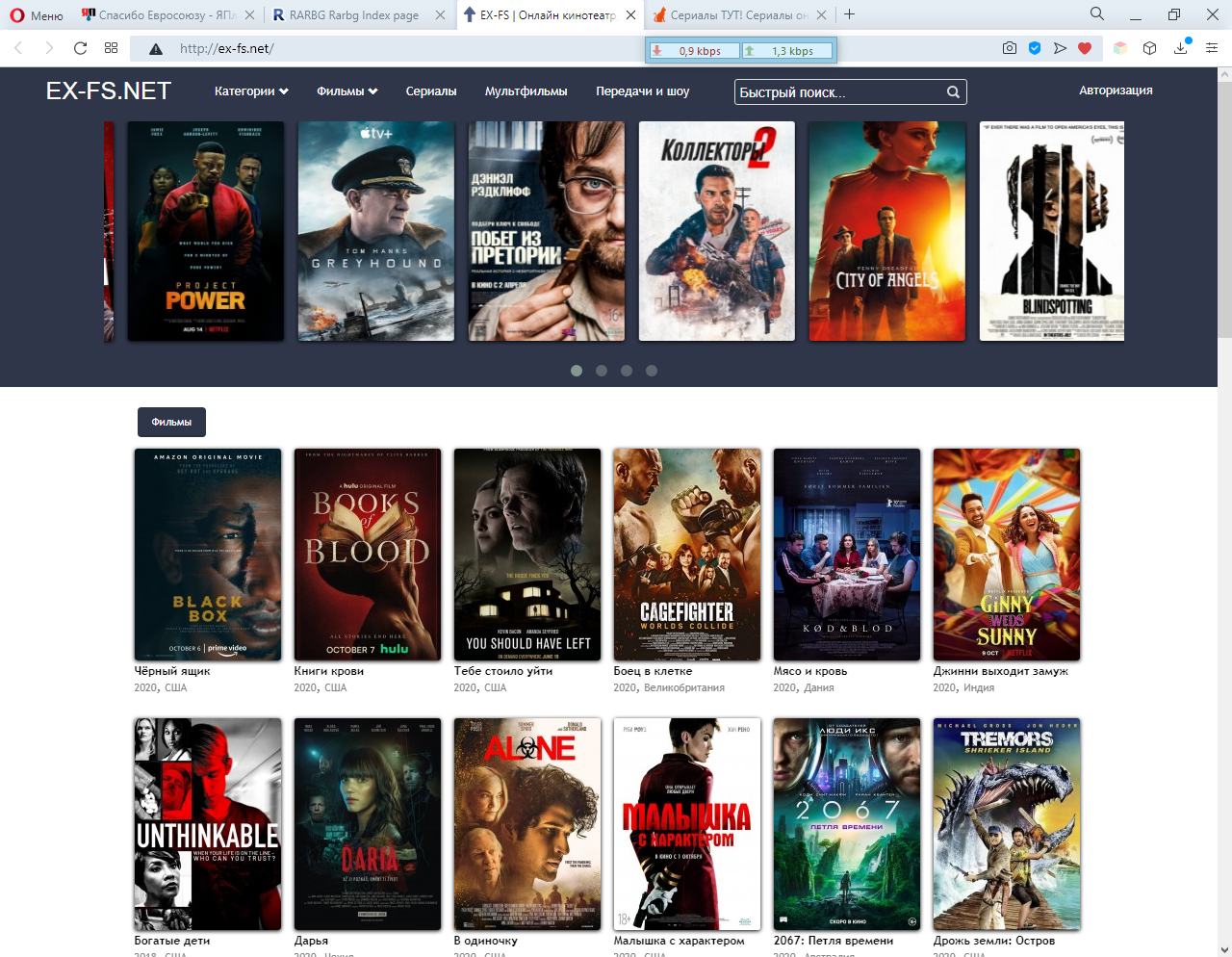Open the Мясо и кровь title link
This screenshot has width=1232, height=957.
point(810,671)
